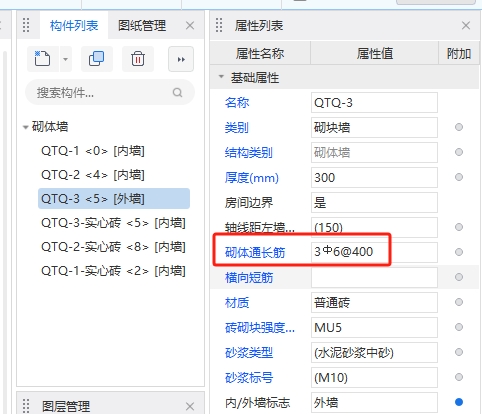Disable the 附加 circle for 内/外墙标志
The width and height of the screenshot is (482, 414).
click(459, 402)
